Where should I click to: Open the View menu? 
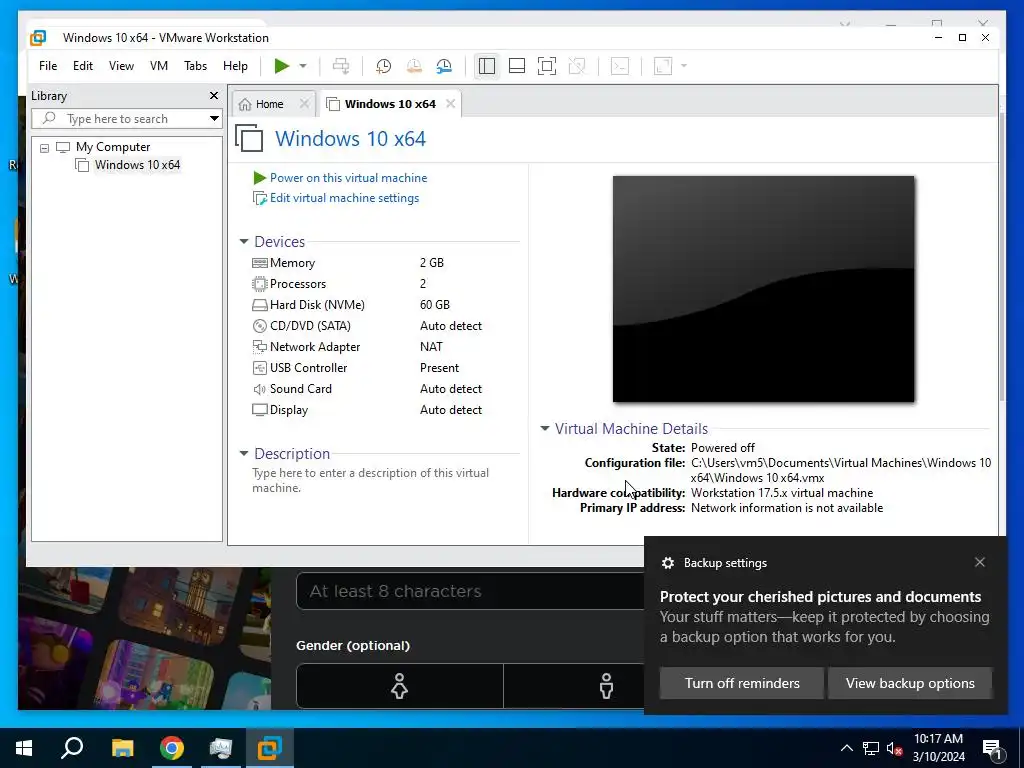click(x=121, y=66)
